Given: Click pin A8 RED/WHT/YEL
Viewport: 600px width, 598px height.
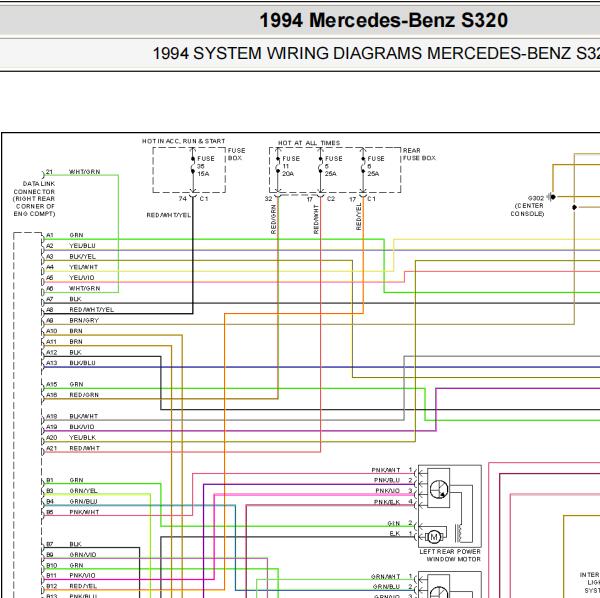Looking at the screenshot, I should tap(80, 310).
